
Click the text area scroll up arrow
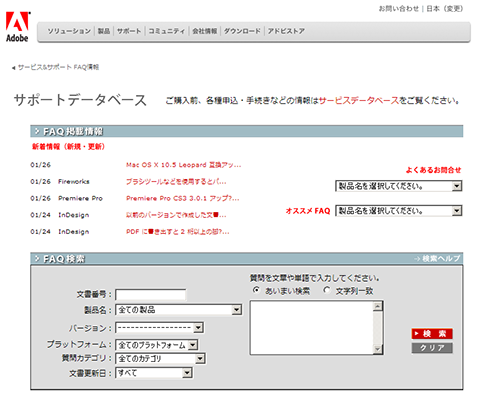[378, 306]
